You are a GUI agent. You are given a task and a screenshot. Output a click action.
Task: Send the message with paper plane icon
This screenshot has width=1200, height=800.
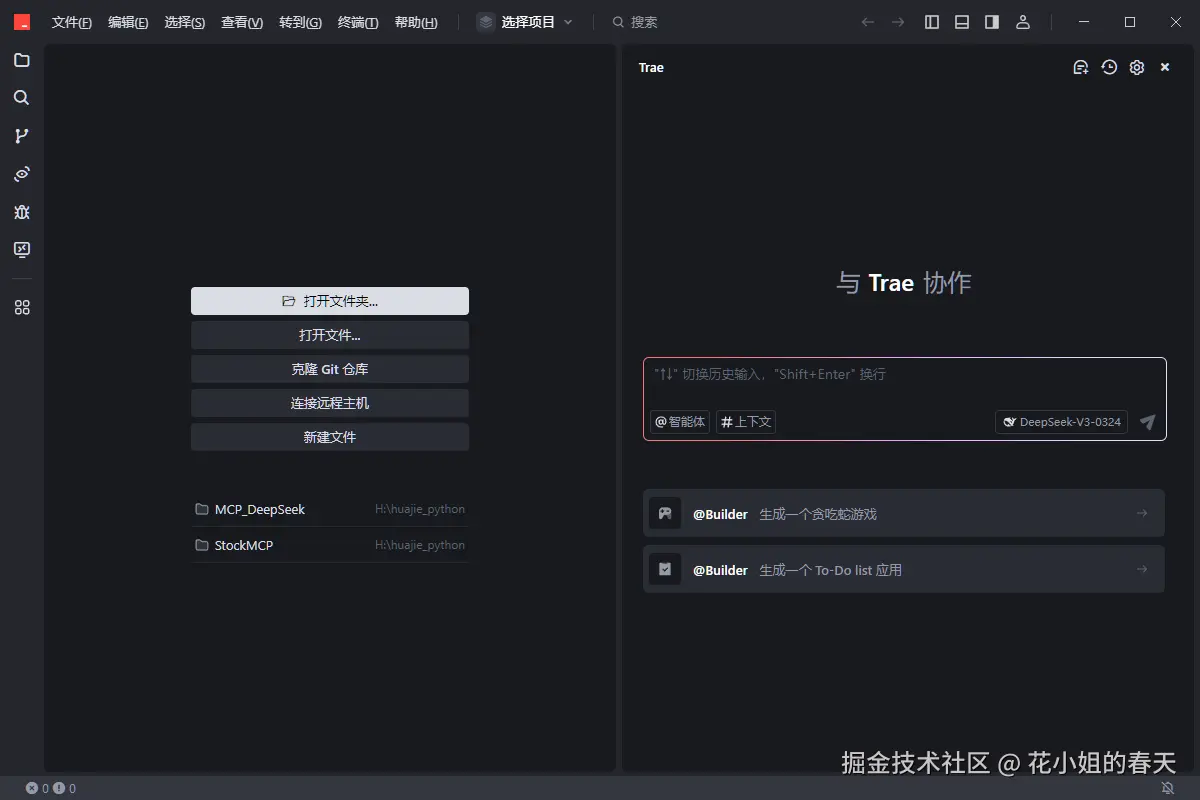(1148, 422)
